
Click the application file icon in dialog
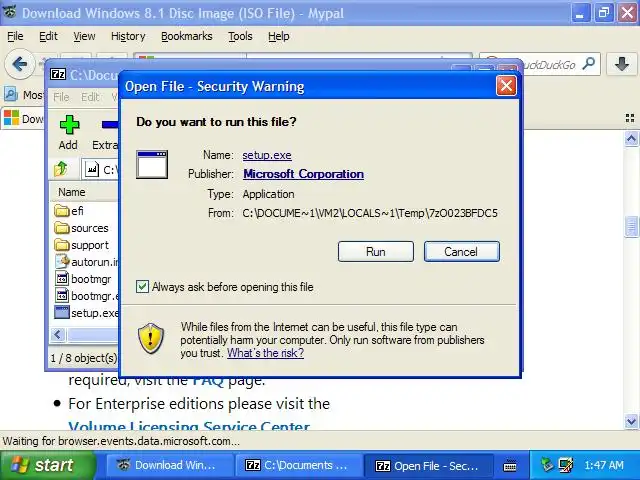(x=152, y=164)
